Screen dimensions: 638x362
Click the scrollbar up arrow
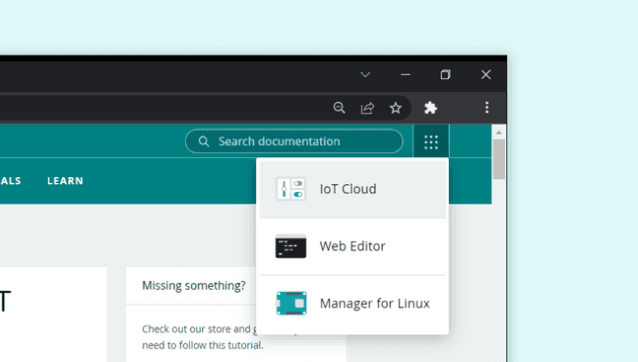click(x=499, y=133)
